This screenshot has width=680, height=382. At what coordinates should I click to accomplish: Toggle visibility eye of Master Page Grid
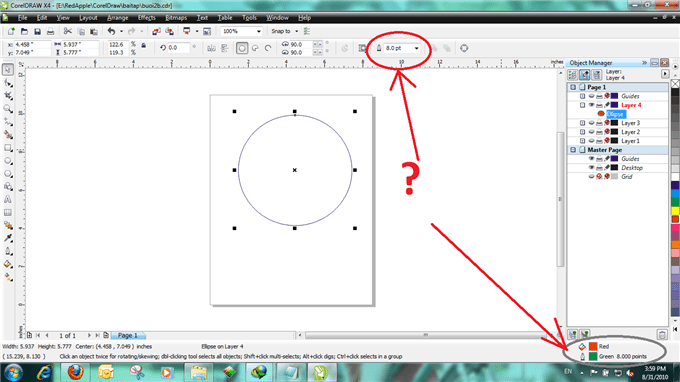[591, 176]
